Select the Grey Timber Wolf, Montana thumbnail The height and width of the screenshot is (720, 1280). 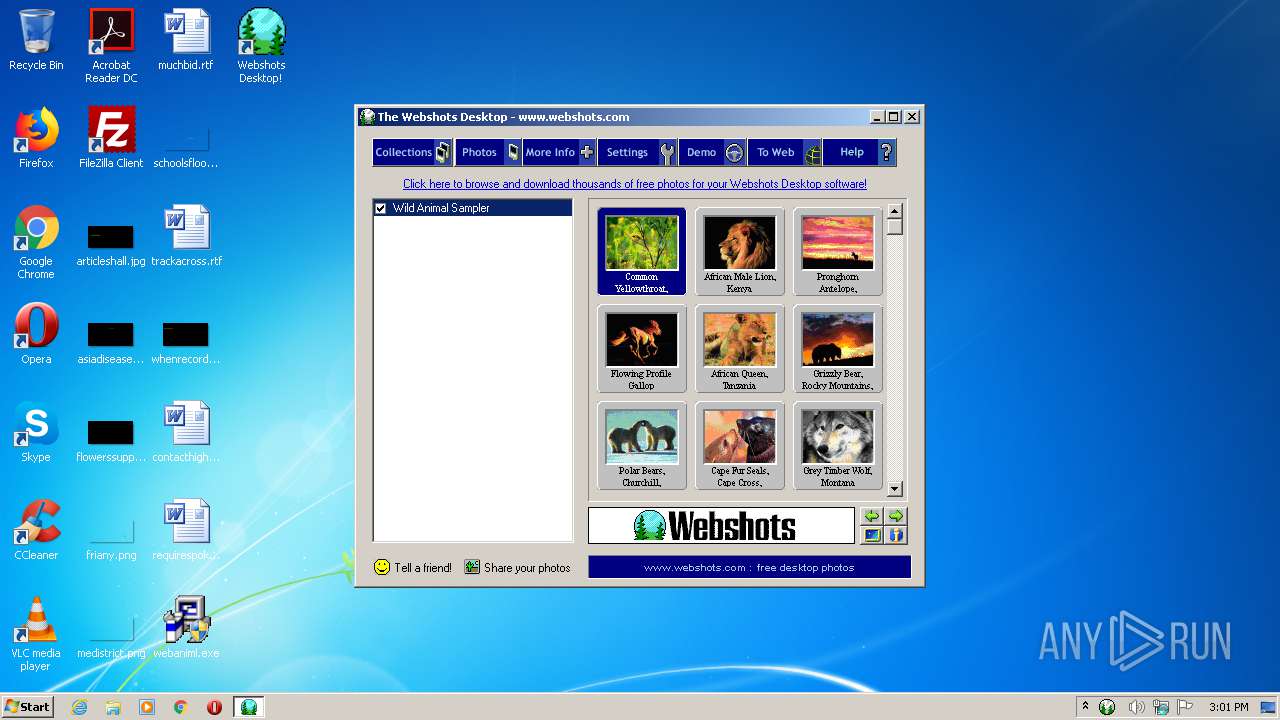click(x=838, y=445)
